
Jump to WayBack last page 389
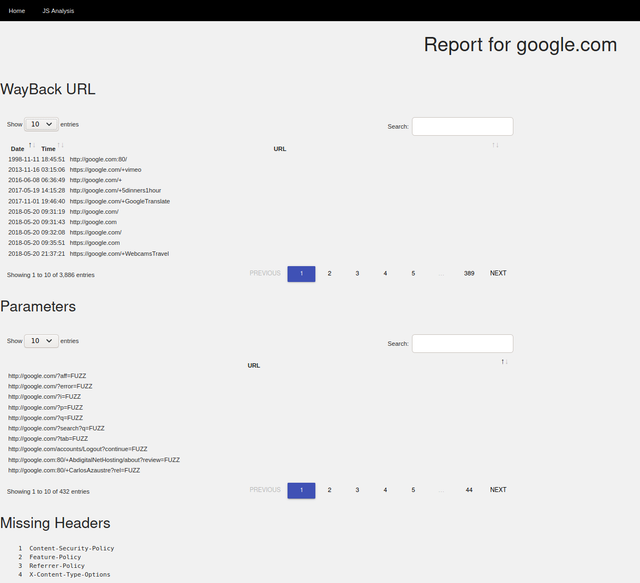pos(469,274)
